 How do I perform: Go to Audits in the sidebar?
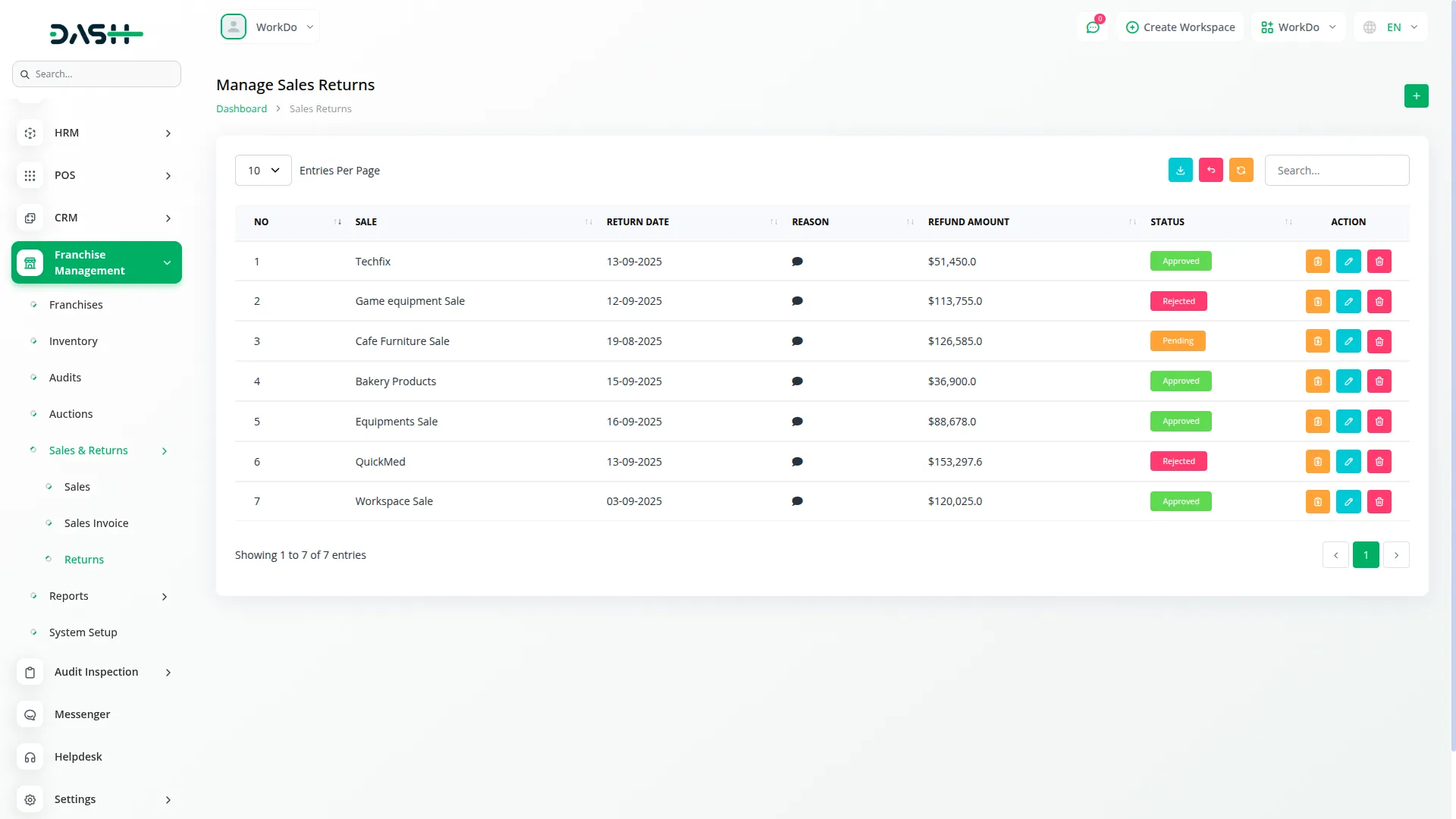pyautogui.click(x=65, y=378)
